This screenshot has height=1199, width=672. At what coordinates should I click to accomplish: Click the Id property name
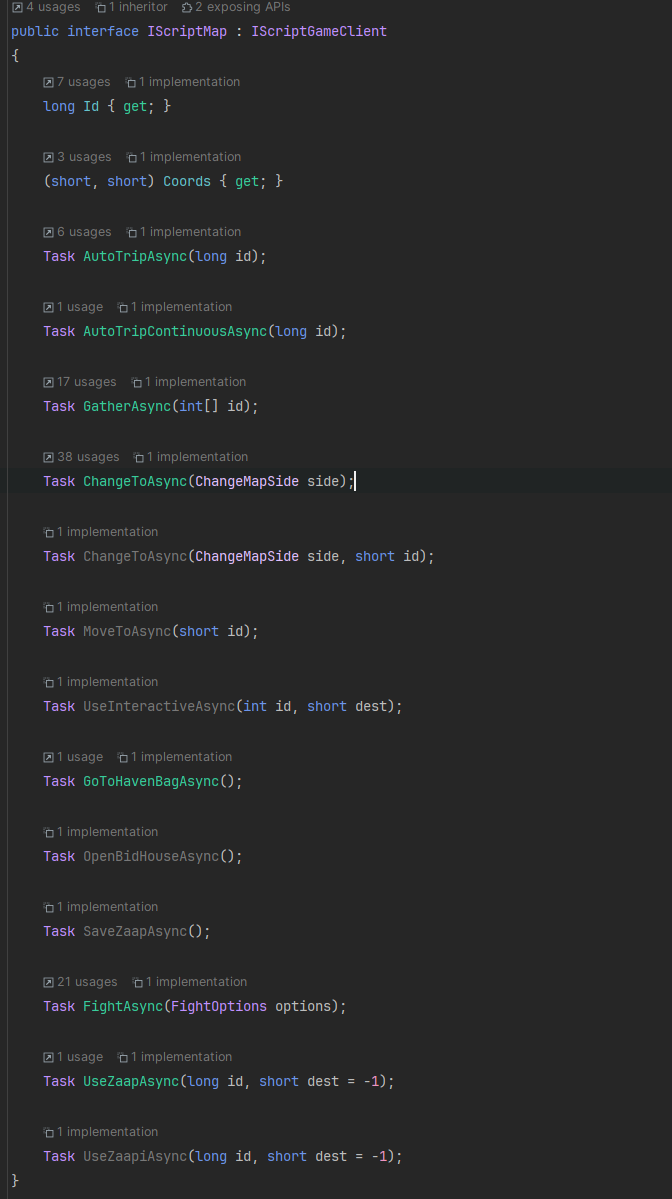pos(91,106)
